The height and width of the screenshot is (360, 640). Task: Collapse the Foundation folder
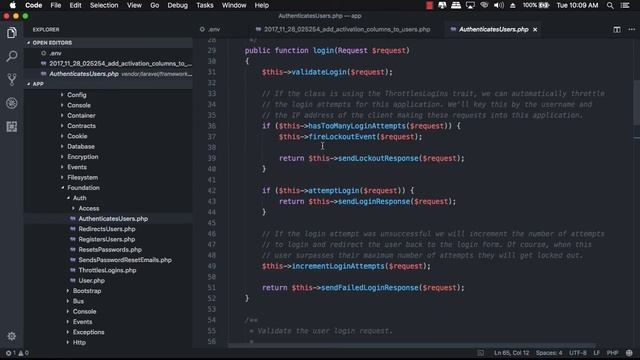[83, 188]
